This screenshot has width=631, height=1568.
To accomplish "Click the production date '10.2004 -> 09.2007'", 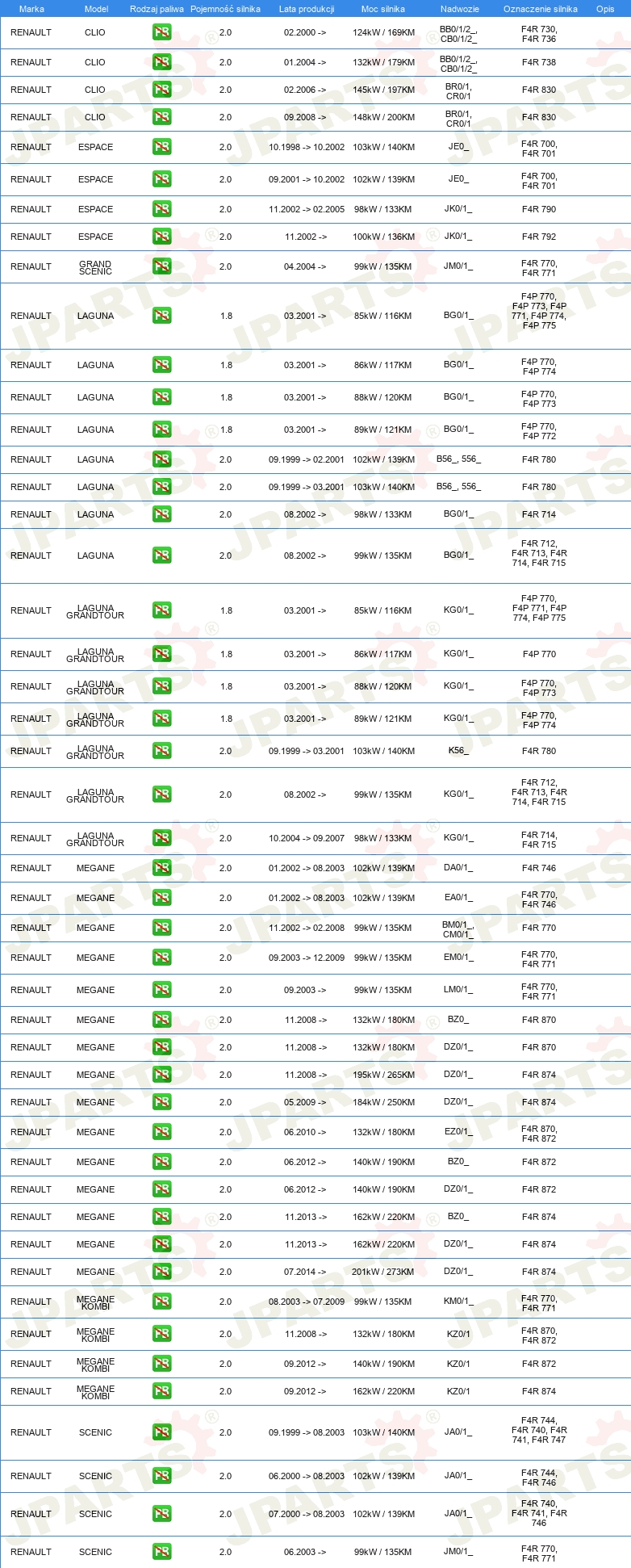I will 307,838.
